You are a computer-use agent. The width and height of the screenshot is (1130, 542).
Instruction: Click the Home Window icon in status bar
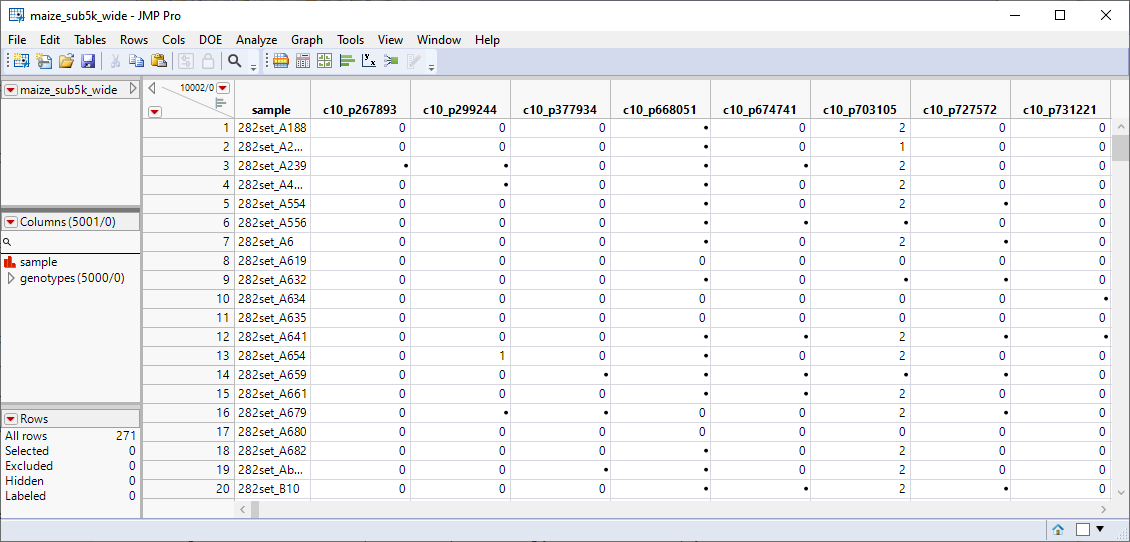pos(1058,529)
